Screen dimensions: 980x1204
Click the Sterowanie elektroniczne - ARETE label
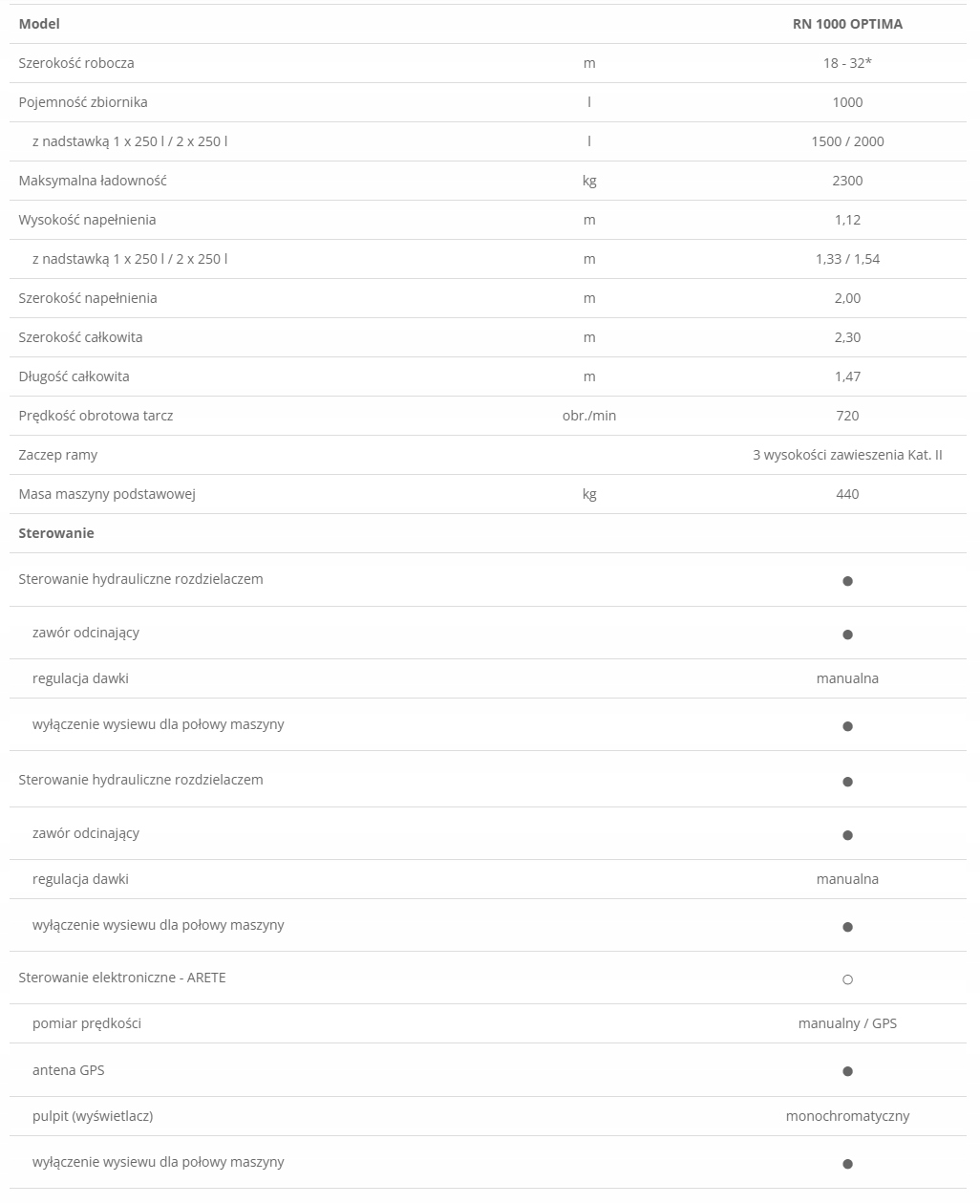122,978
